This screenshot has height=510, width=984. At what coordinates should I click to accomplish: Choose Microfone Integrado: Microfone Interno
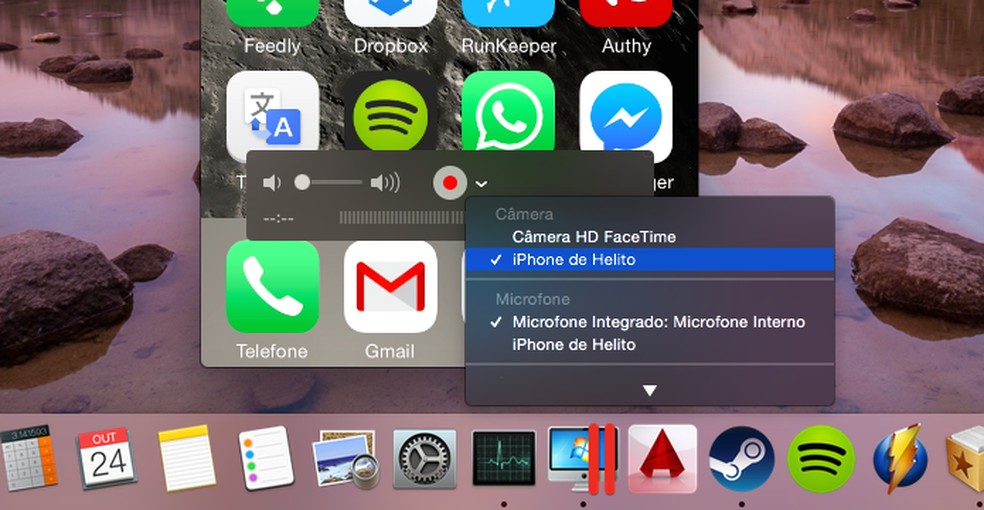point(650,322)
